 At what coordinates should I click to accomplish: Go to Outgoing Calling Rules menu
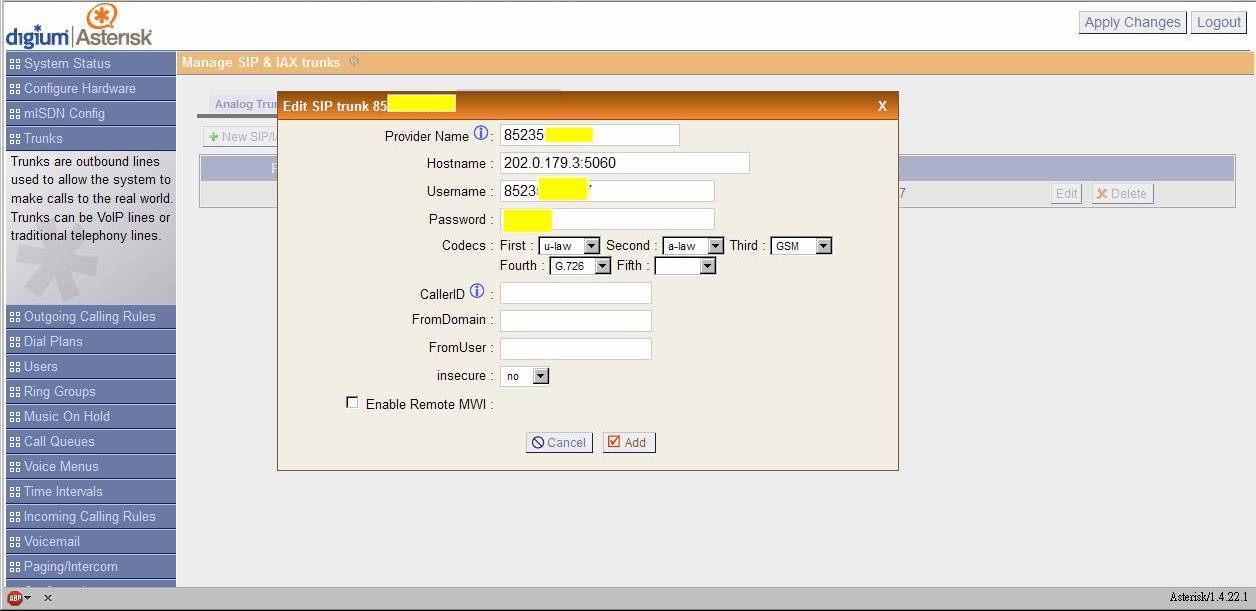click(89, 316)
